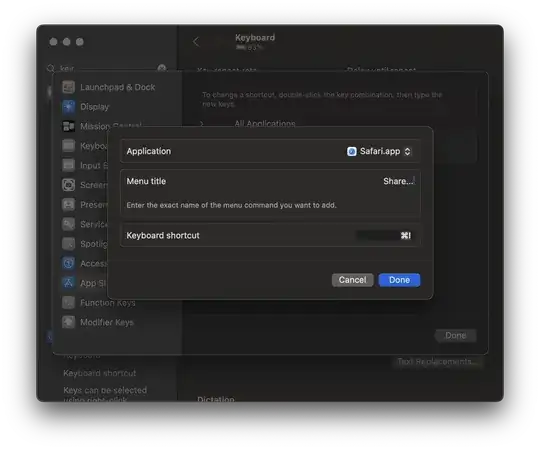Click the Mission Control icon
This screenshot has height=450, width=540.
[x=69, y=126]
